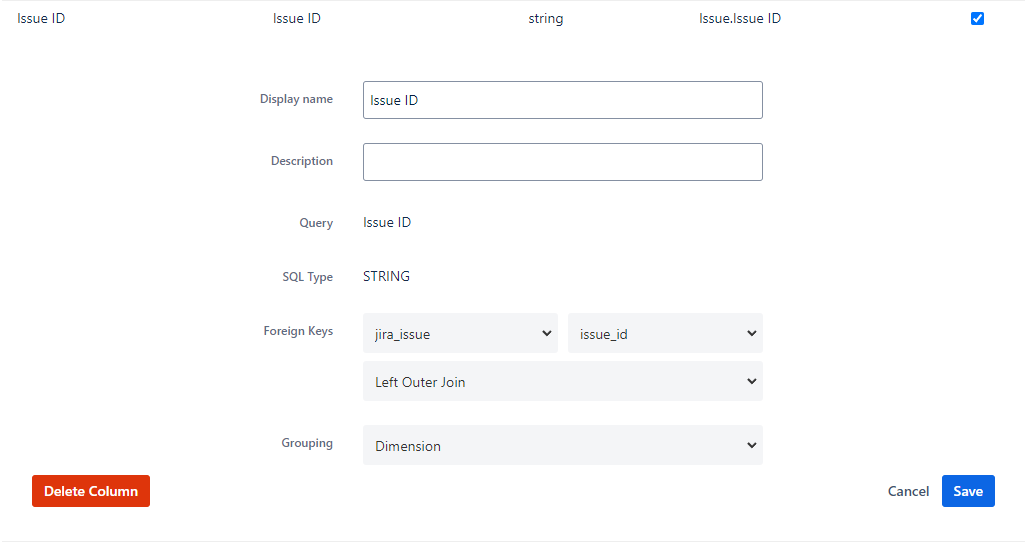The height and width of the screenshot is (542, 1027).
Task: Click the Display name label
Action: coord(296,99)
